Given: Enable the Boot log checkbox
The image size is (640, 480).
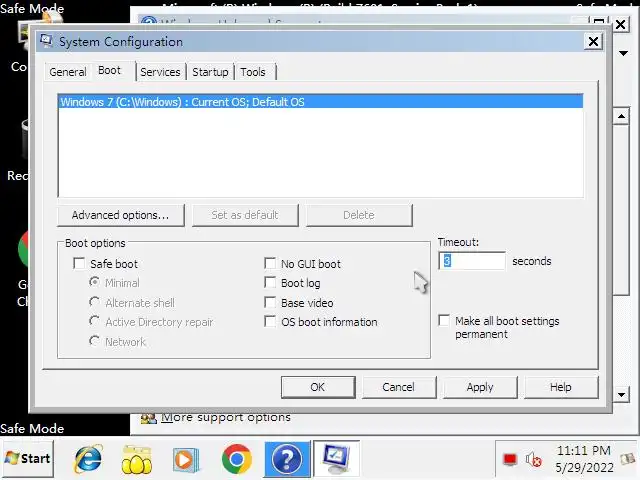Looking at the screenshot, I should 270,282.
